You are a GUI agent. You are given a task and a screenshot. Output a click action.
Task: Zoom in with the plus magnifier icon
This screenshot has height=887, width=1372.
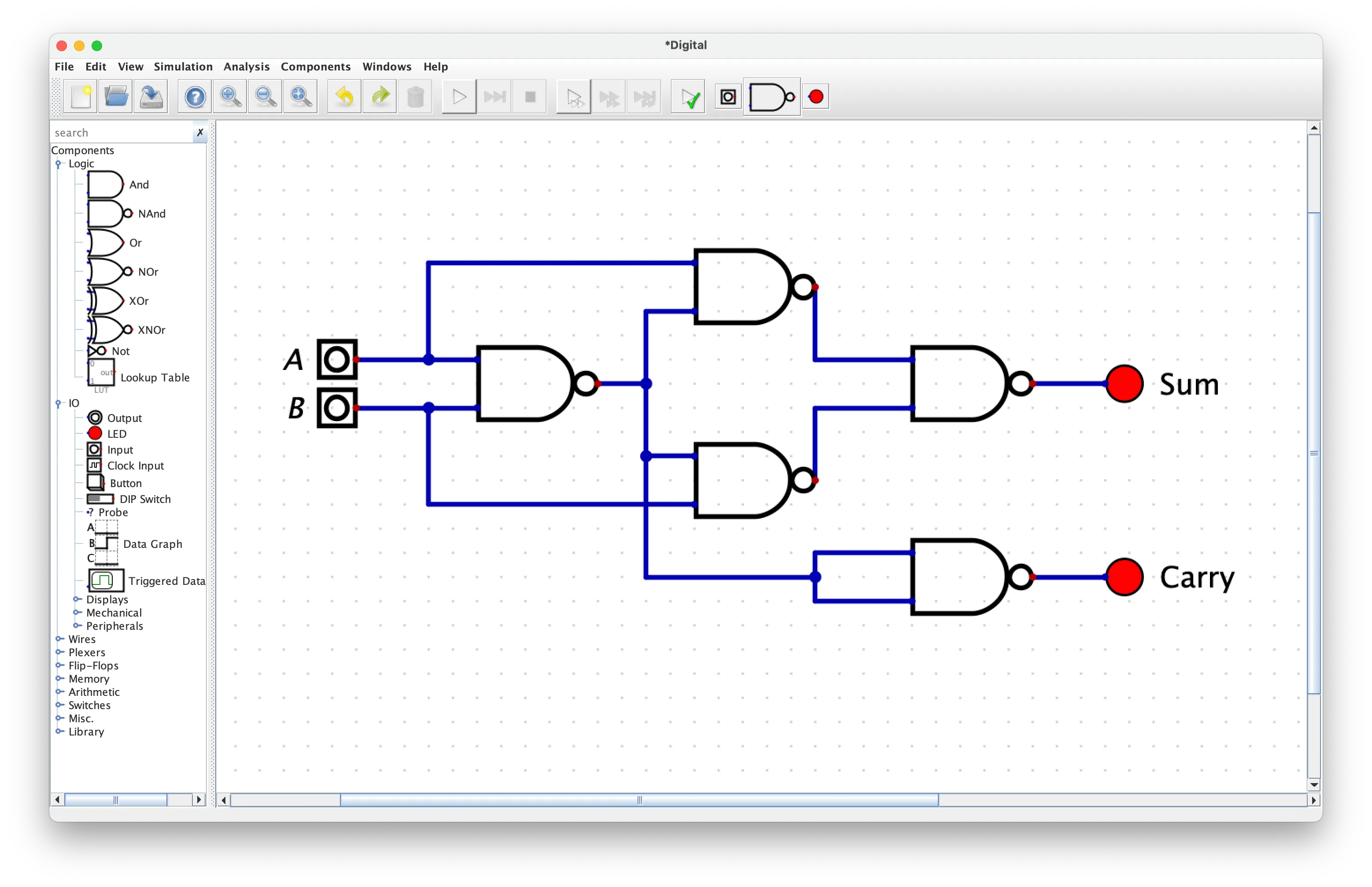[230, 97]
